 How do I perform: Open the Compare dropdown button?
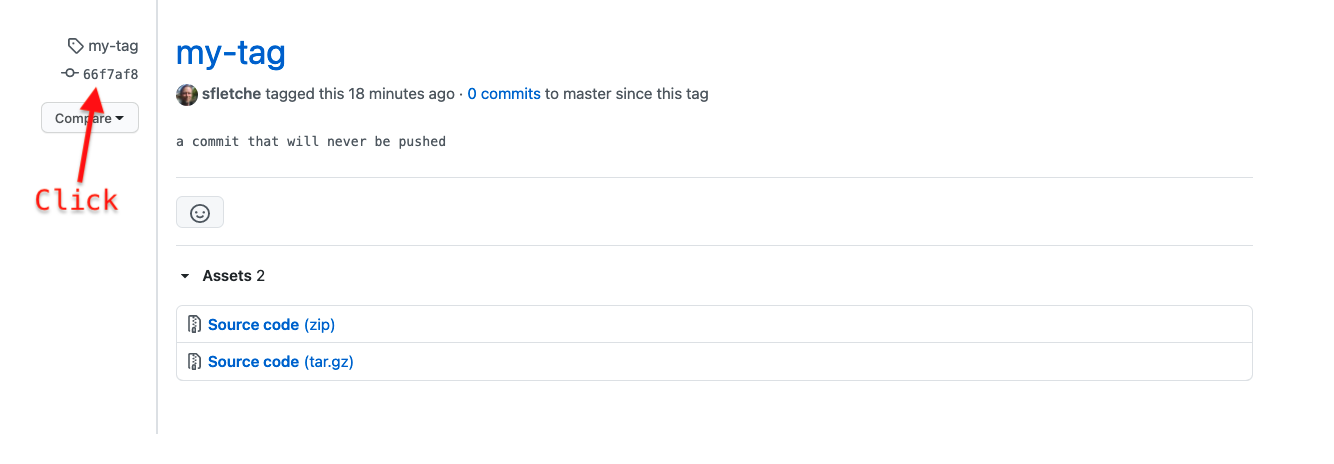[90, 118]
